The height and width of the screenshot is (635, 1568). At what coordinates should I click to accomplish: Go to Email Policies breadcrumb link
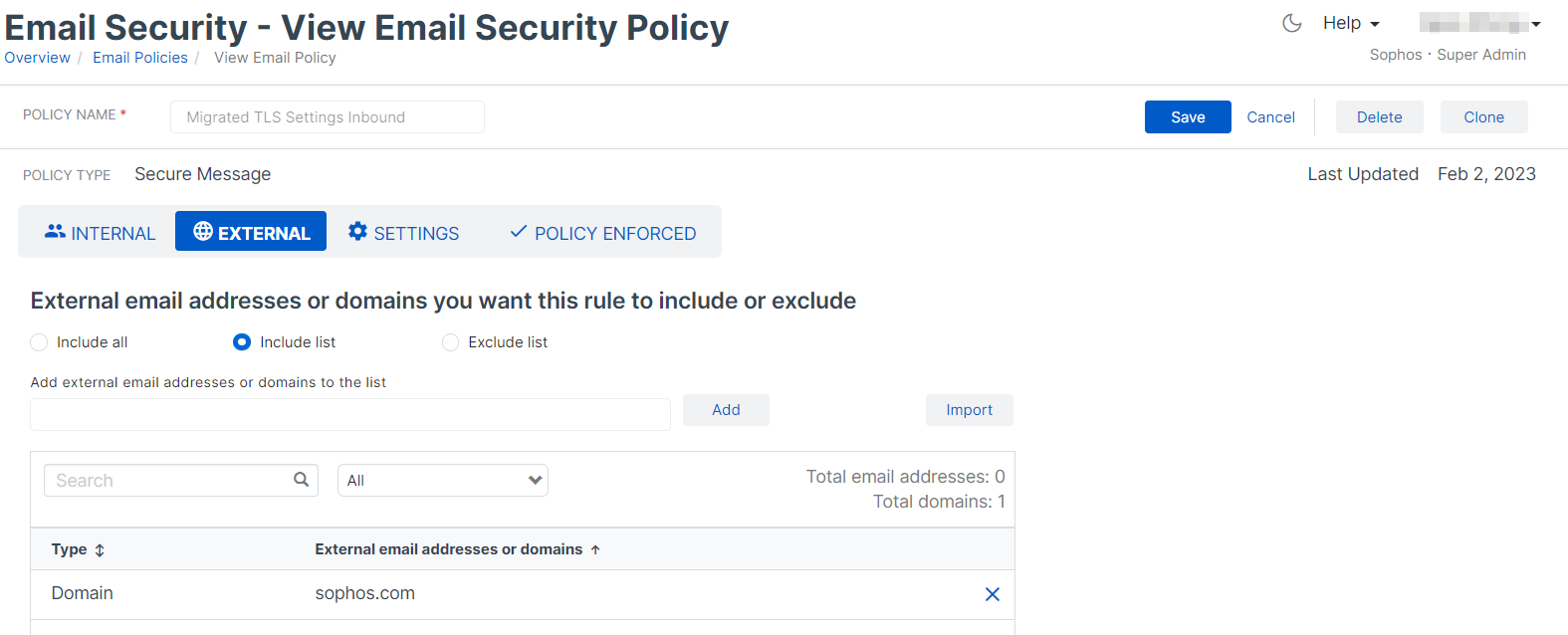140,58
